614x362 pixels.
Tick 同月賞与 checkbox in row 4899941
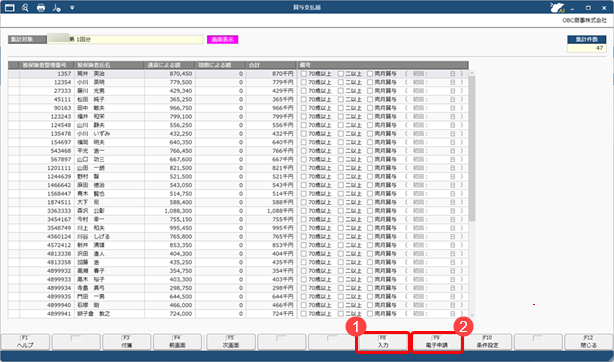tap(370, 314)
